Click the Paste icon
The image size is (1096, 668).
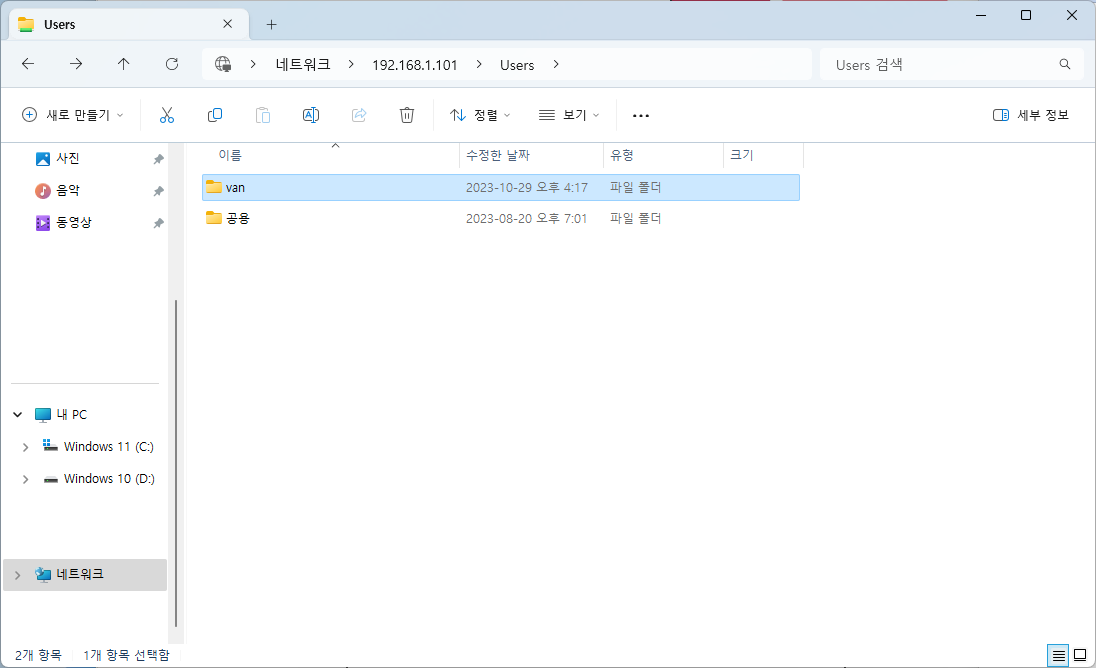(x=263, y=115)
